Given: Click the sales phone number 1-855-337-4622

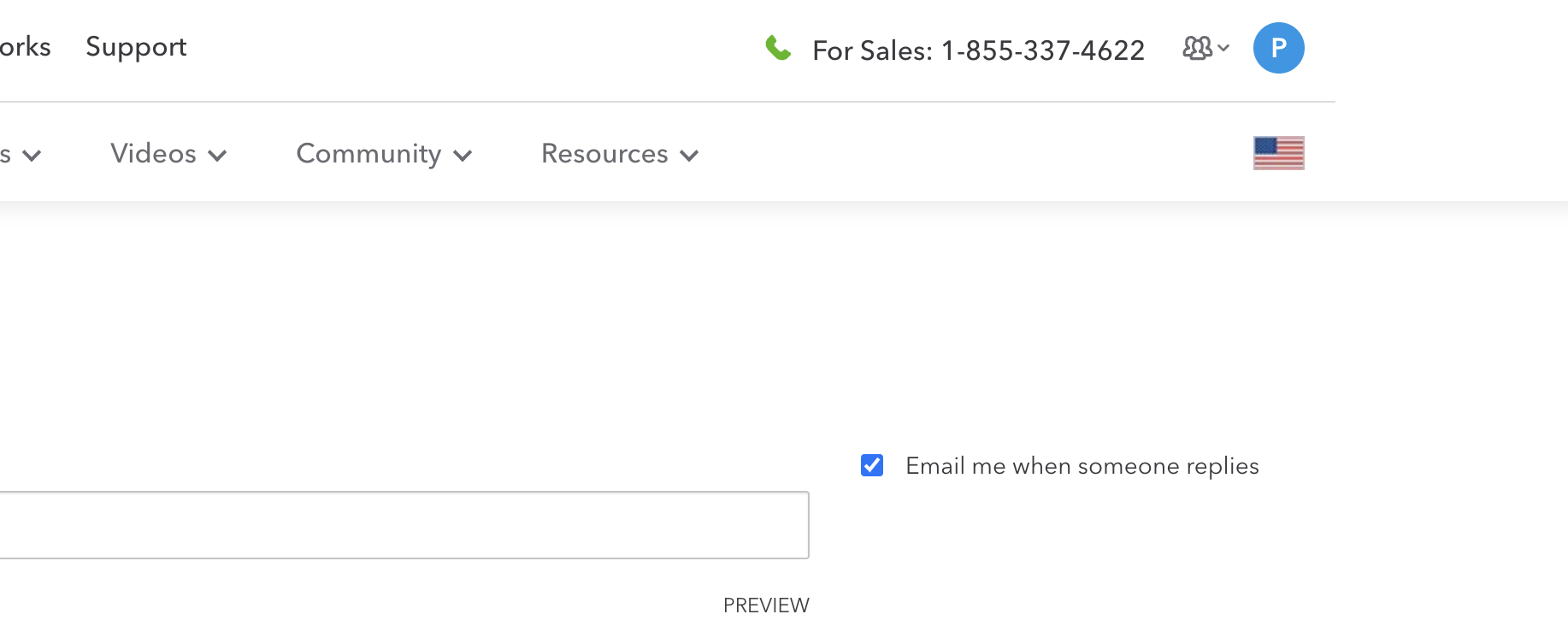Looking at the screenshot, I should (1043, 51).
